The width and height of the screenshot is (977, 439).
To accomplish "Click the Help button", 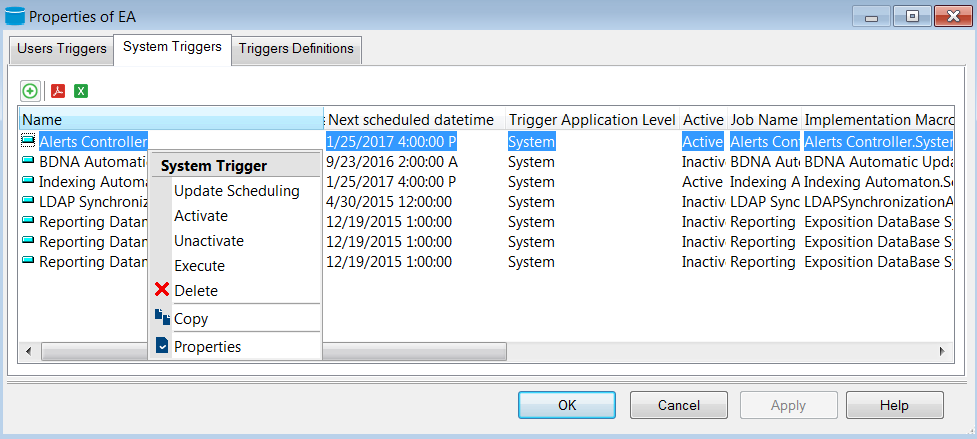I will (x=894, y=405).
